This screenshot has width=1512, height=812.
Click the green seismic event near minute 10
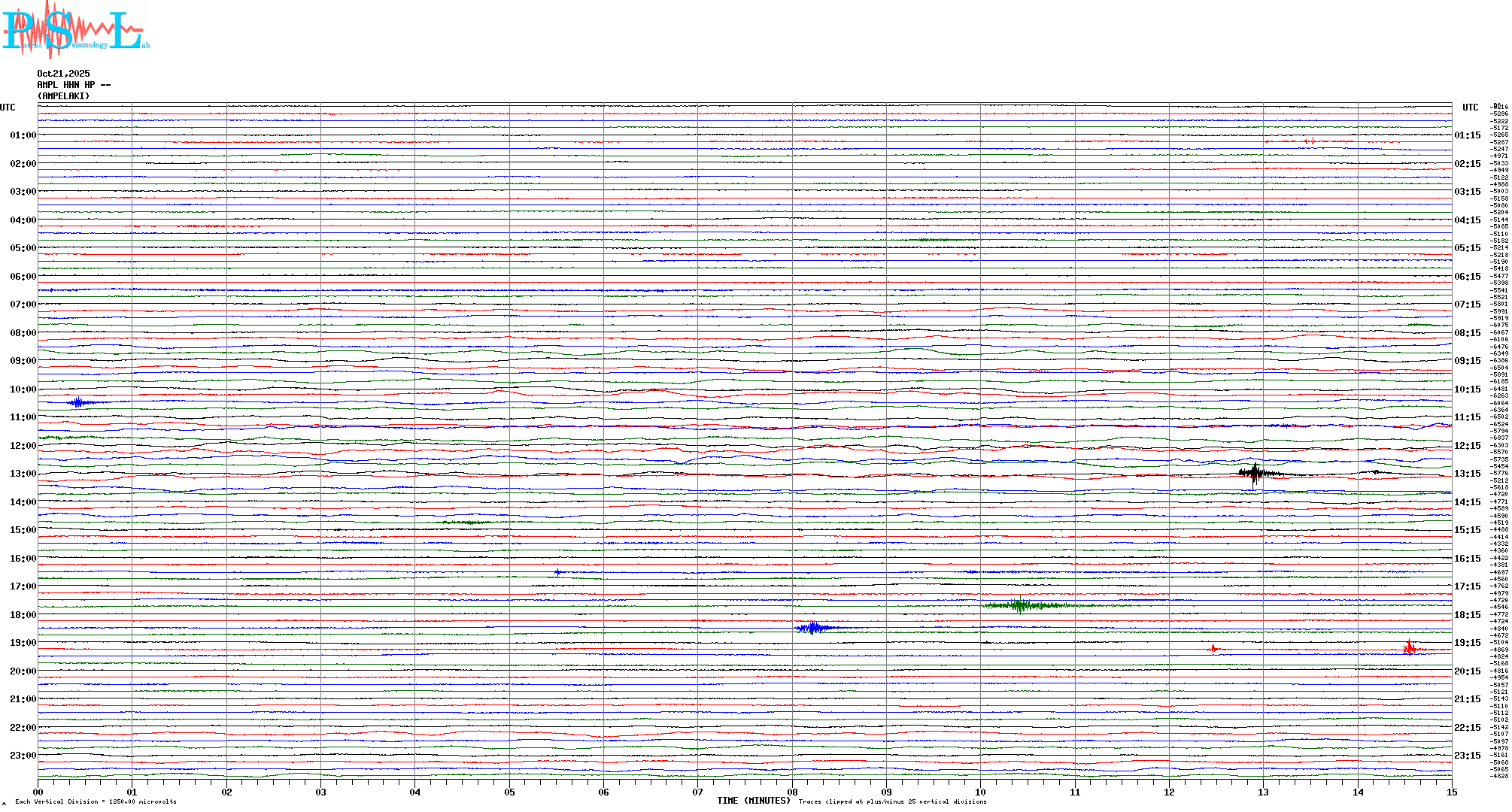pos(1020,605)
